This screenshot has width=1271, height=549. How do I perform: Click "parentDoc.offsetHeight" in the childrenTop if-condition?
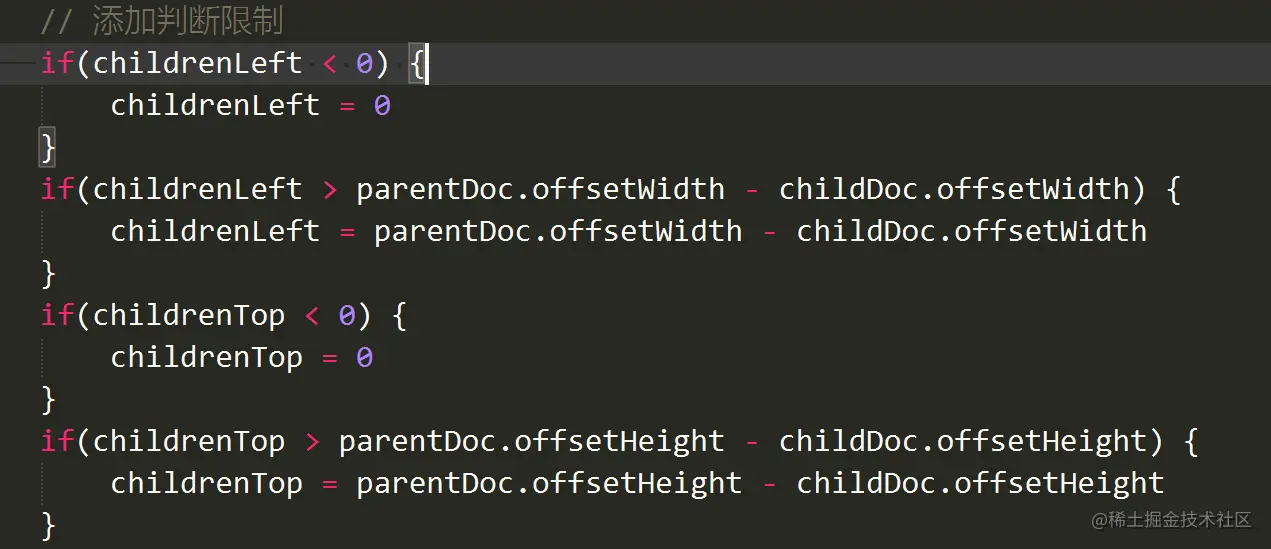pos(531,441)
